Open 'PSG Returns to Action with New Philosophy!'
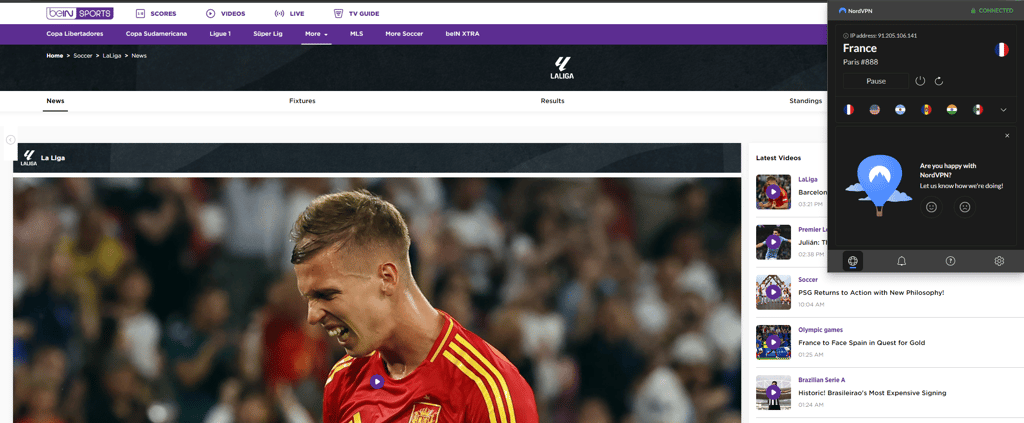This screenshot has width=1024, height=423. point(871,292)
